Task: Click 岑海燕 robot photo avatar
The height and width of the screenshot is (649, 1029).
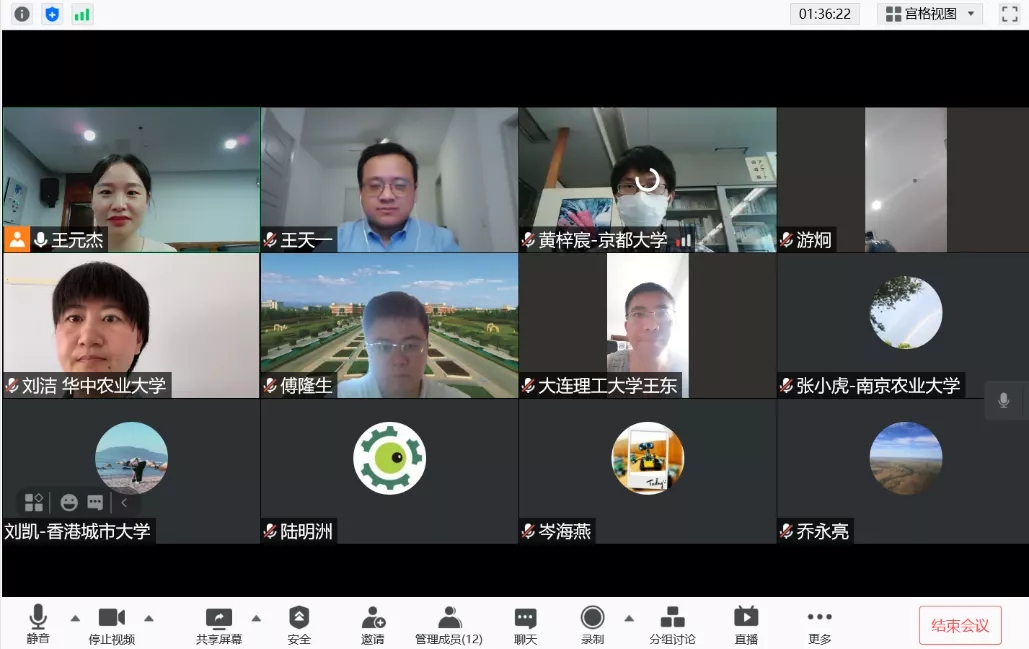Action: point(648,458)
